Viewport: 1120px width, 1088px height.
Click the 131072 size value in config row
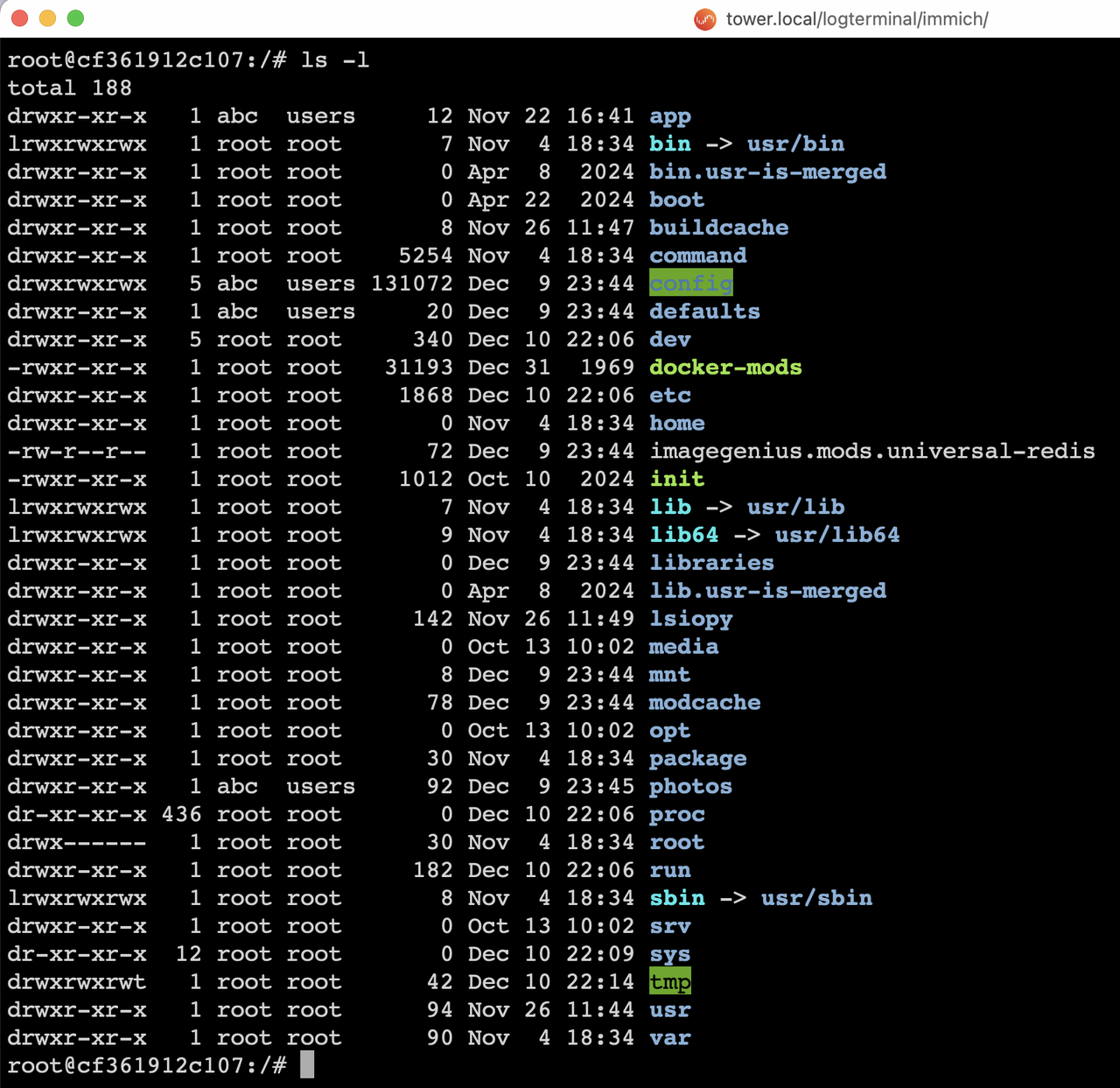412,284
